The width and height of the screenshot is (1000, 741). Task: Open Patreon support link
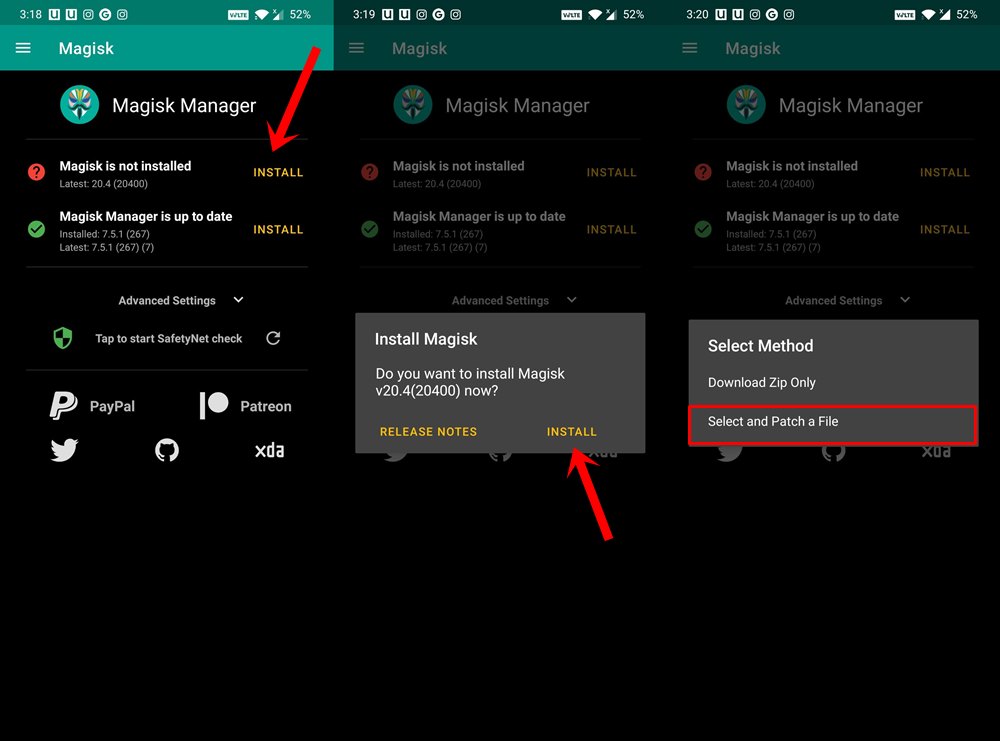246,406
